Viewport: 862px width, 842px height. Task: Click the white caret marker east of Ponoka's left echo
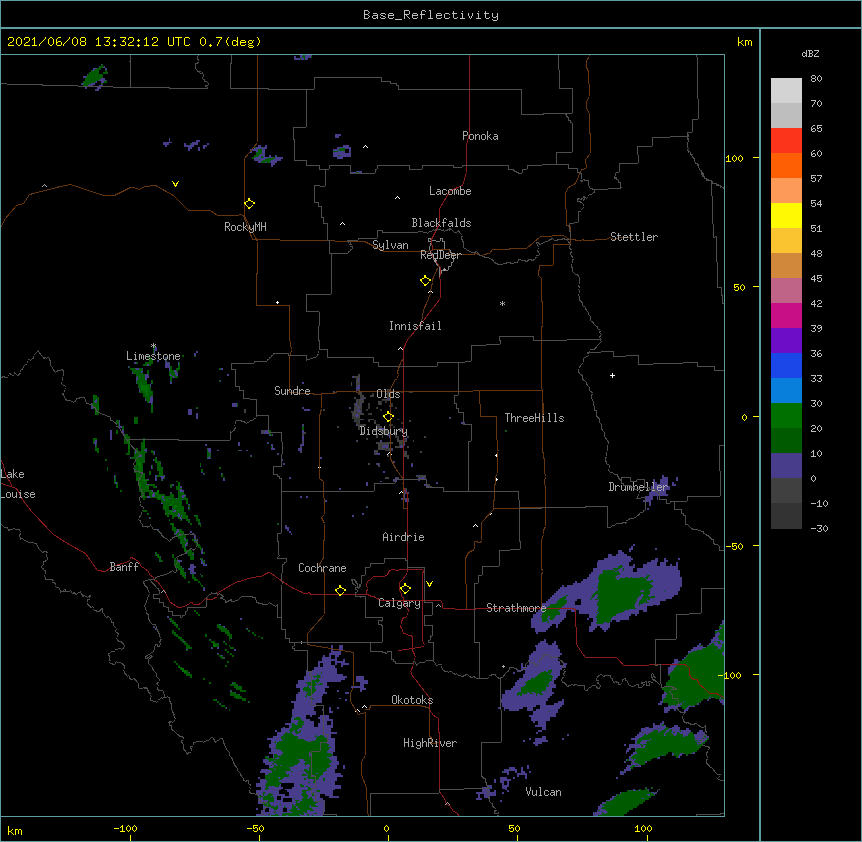pos(366,147)
